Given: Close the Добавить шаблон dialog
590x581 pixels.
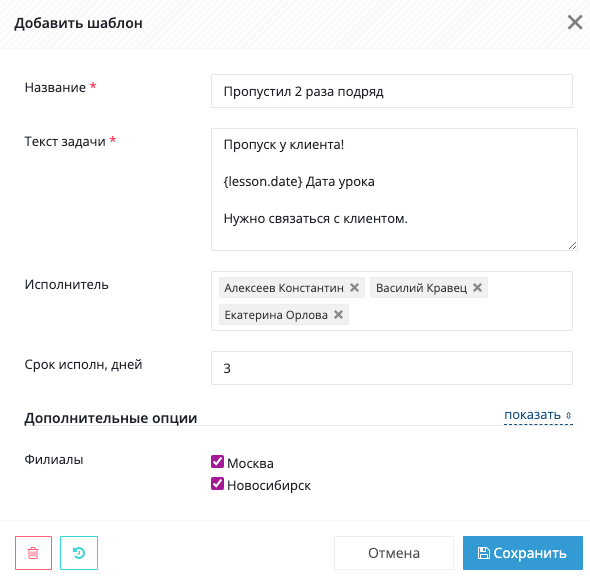Looking at the screenshot, I should tap(575, 23).
